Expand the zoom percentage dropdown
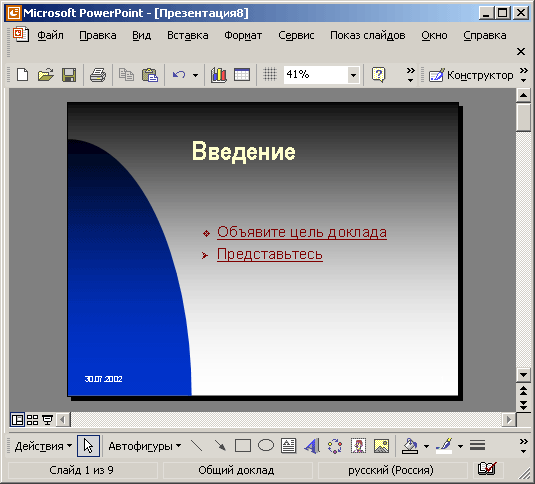This screenshot has width=535, height=484. [x=353, y=75]
